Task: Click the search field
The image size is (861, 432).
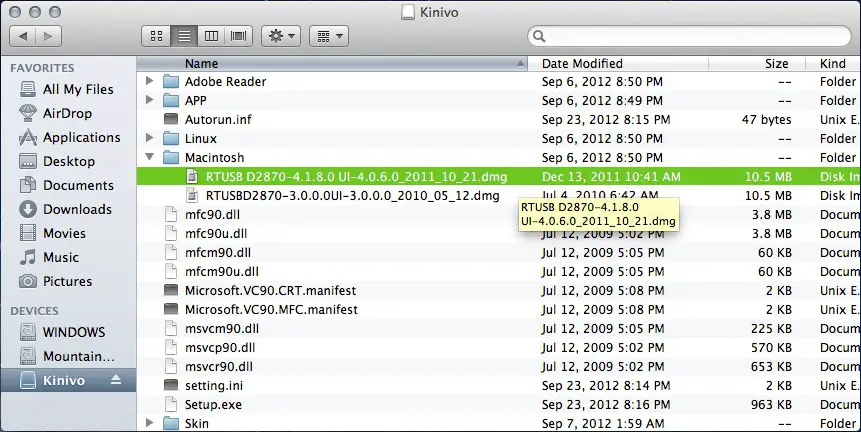Action: click(689, 36)
